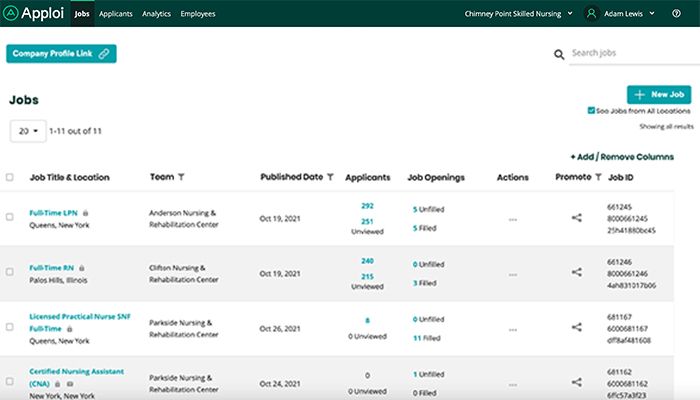This screenshot has width=700, height=400.
Task: Click share icon for Full-Time LPN row
Action: click(x=576, y=217)
